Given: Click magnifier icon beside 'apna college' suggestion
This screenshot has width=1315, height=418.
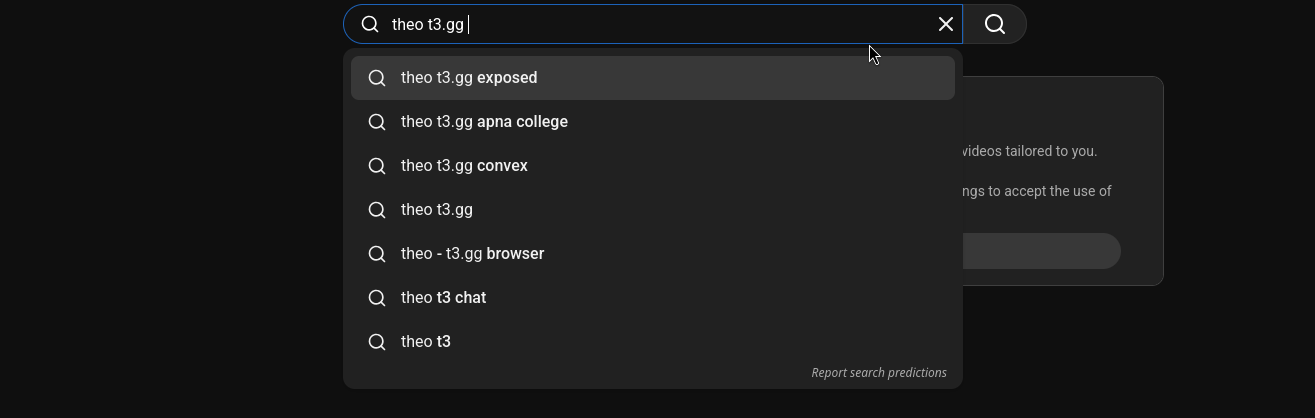Looking at the screenshot, I should click(x=377, y=122).
